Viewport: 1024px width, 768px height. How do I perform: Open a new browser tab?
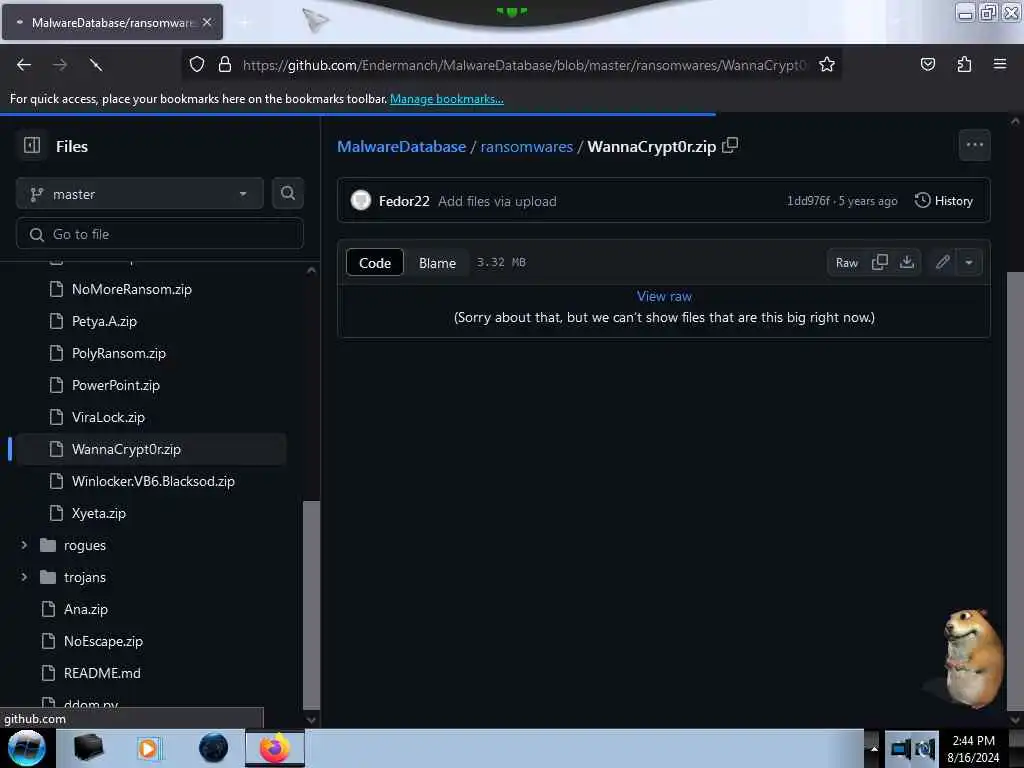pyautogui.click(x=244, y=22)
